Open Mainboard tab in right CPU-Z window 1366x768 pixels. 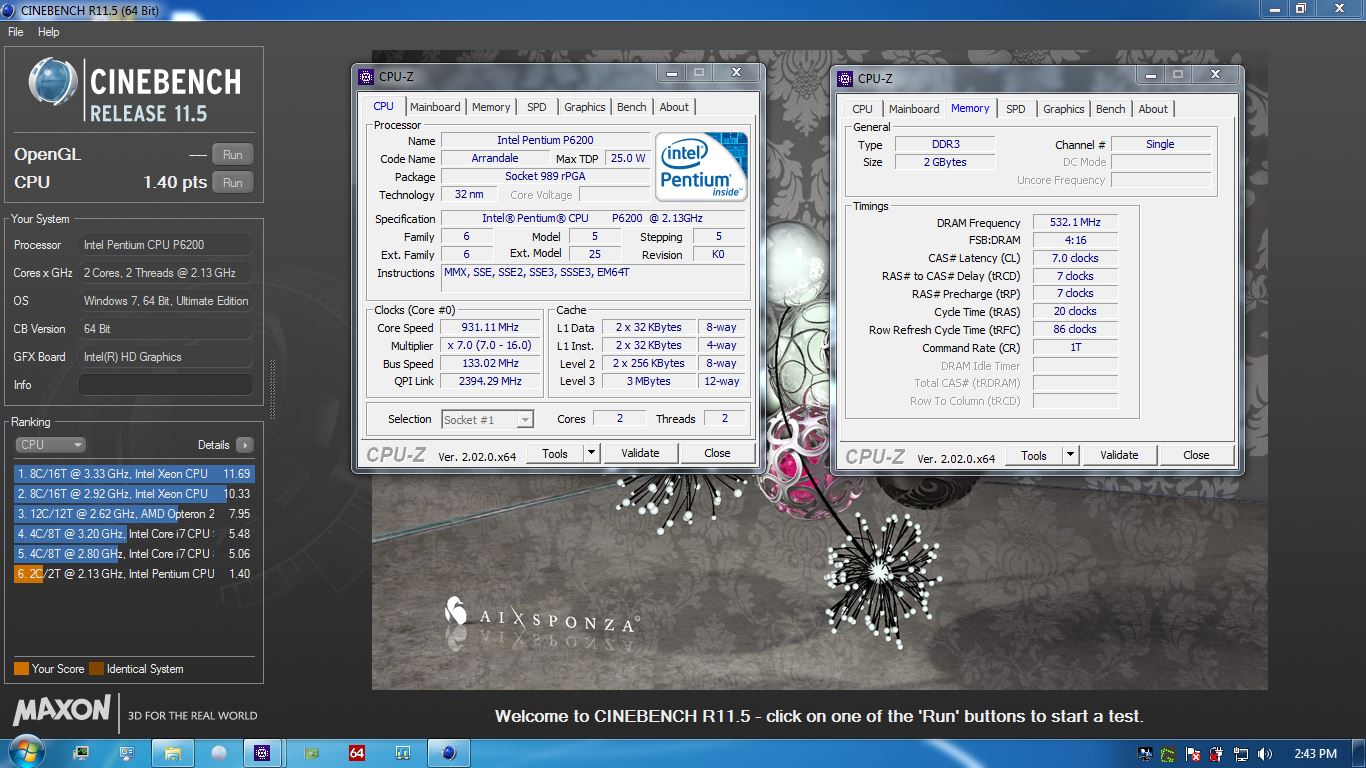coord(914,109)
